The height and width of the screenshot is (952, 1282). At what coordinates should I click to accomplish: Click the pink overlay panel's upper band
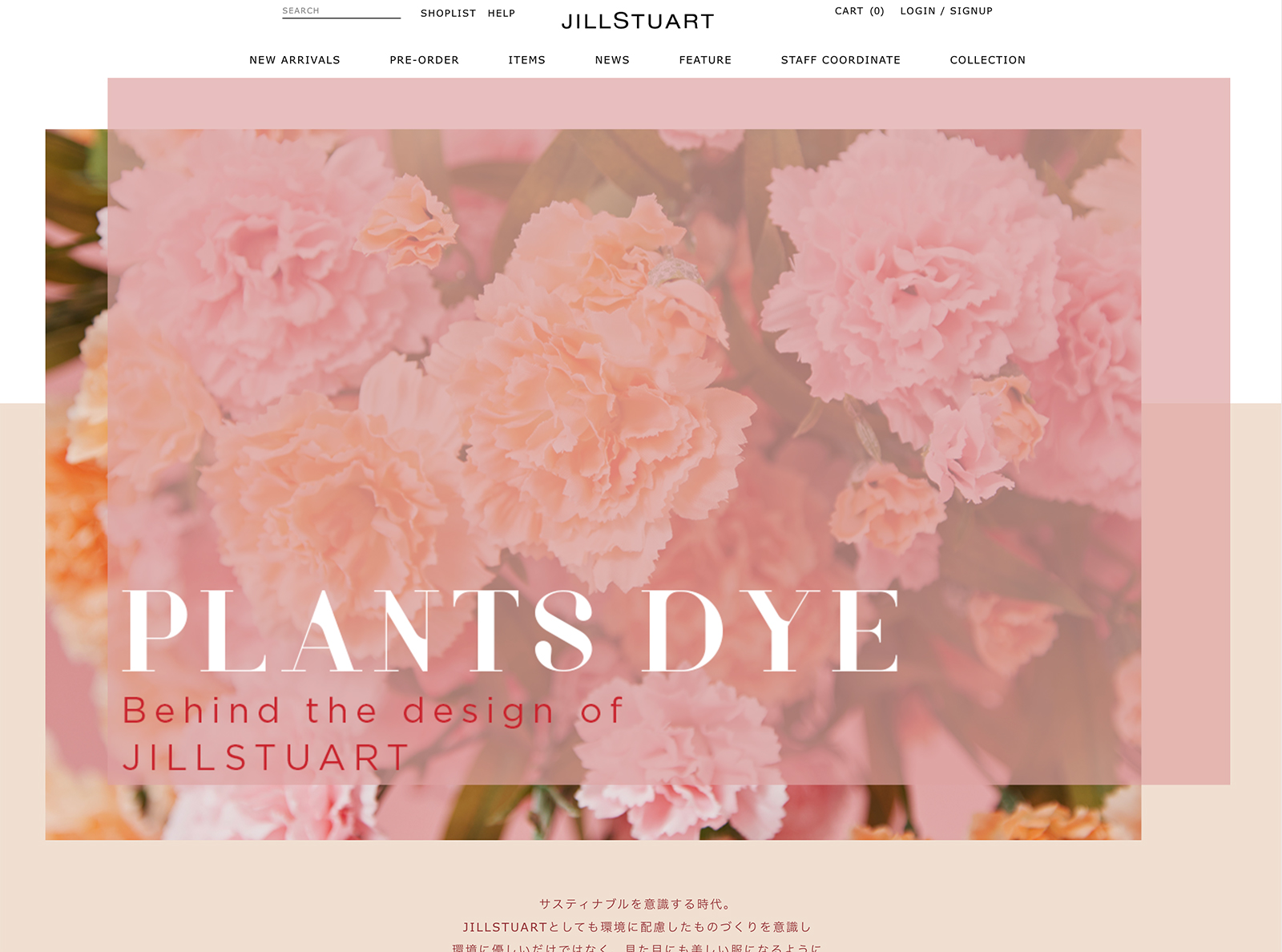click(x=668, y=103)
